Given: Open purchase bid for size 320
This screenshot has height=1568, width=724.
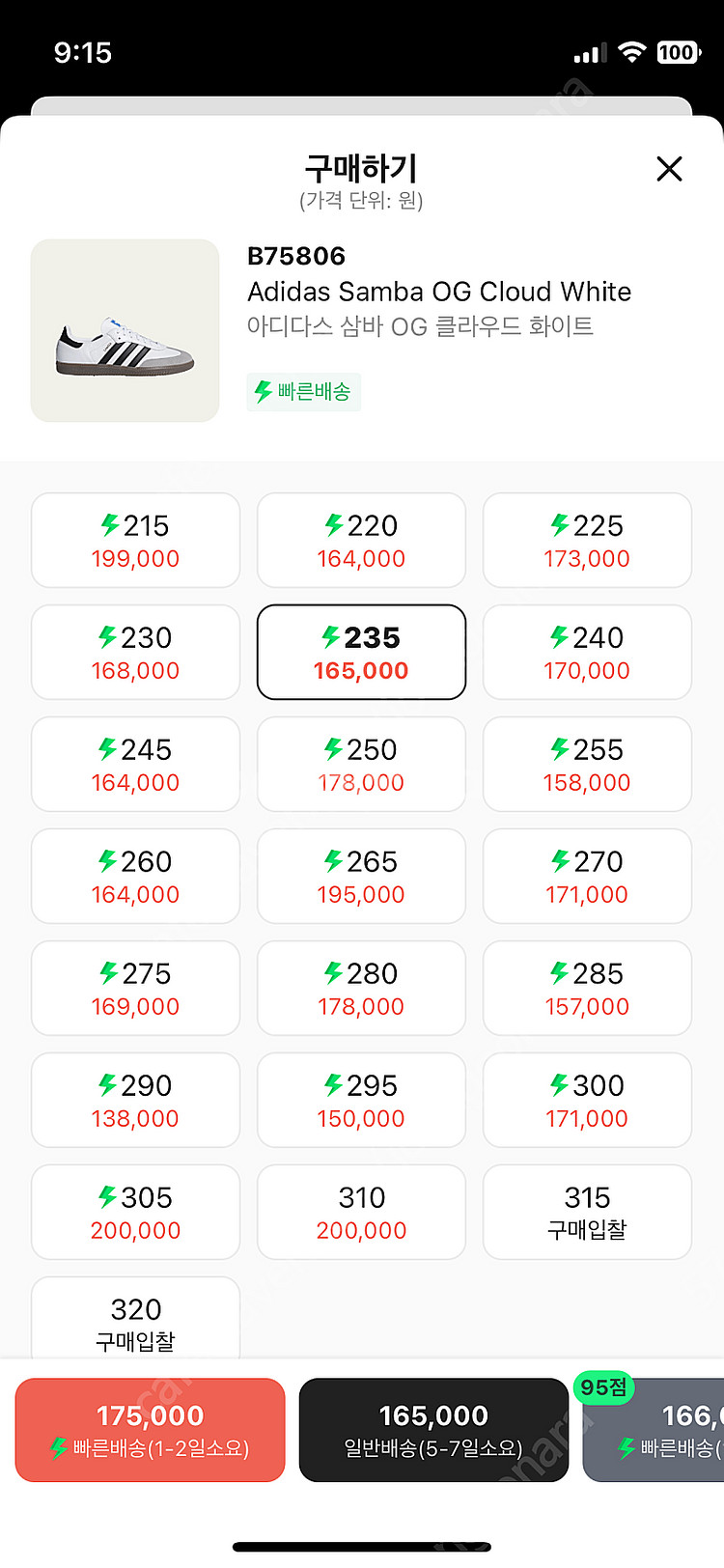Looking at the screenshot, I should coord(135,1319).
